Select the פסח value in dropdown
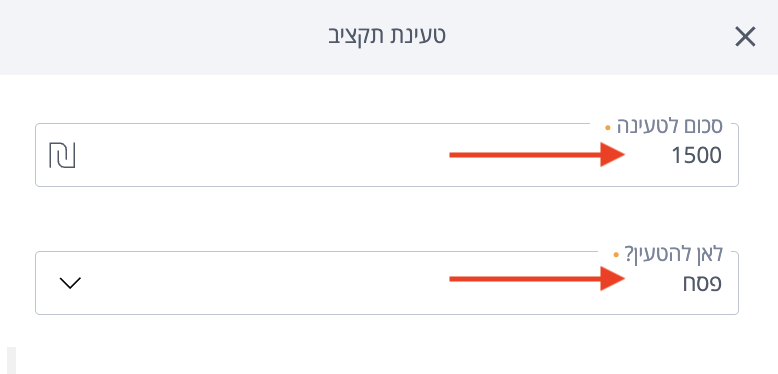Image resolution: width=778 pixels, height=374 pixels. pyautogui.click(x=702, y=284)
